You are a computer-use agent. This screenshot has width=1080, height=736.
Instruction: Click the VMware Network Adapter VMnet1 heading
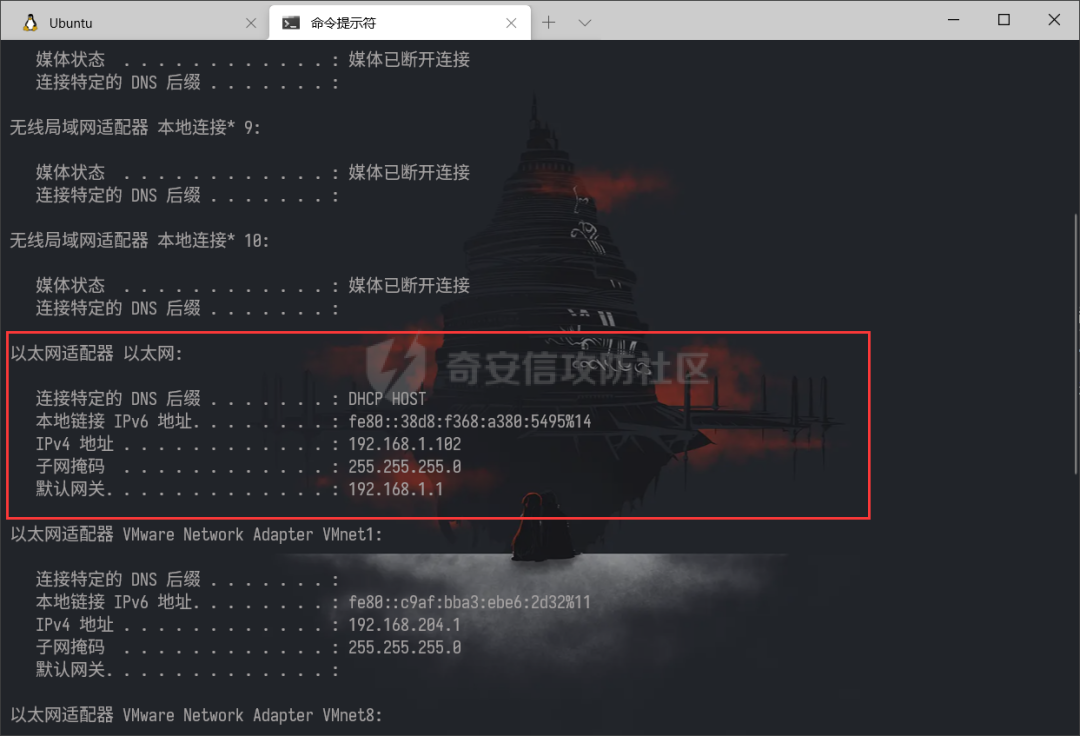tap(196, 534)
